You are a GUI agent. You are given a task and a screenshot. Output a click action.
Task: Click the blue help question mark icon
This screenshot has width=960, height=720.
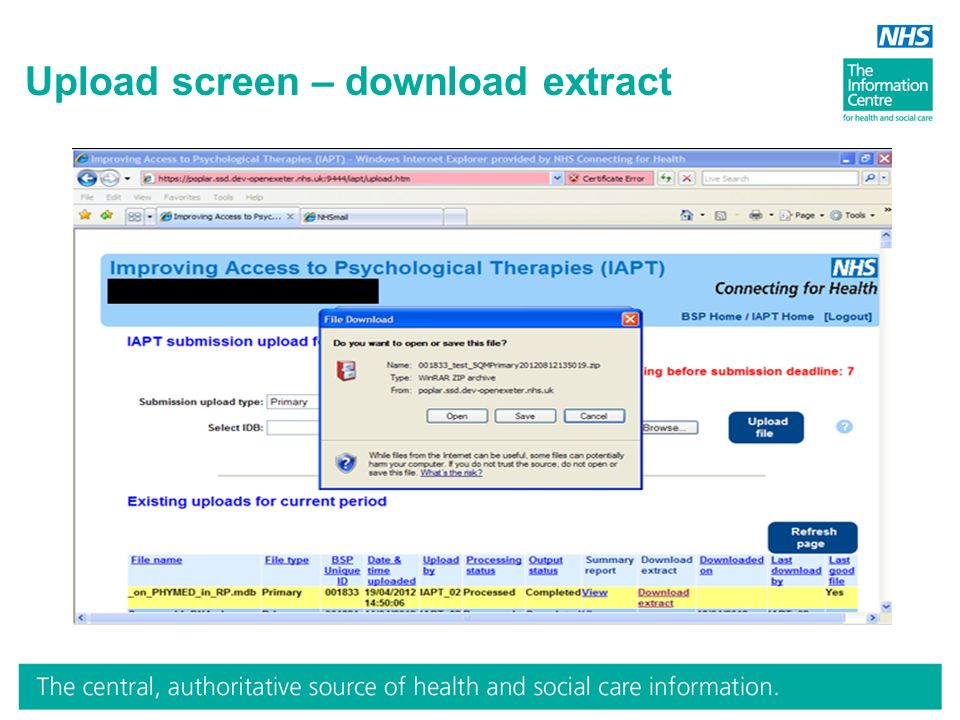(x=844, y=427)
